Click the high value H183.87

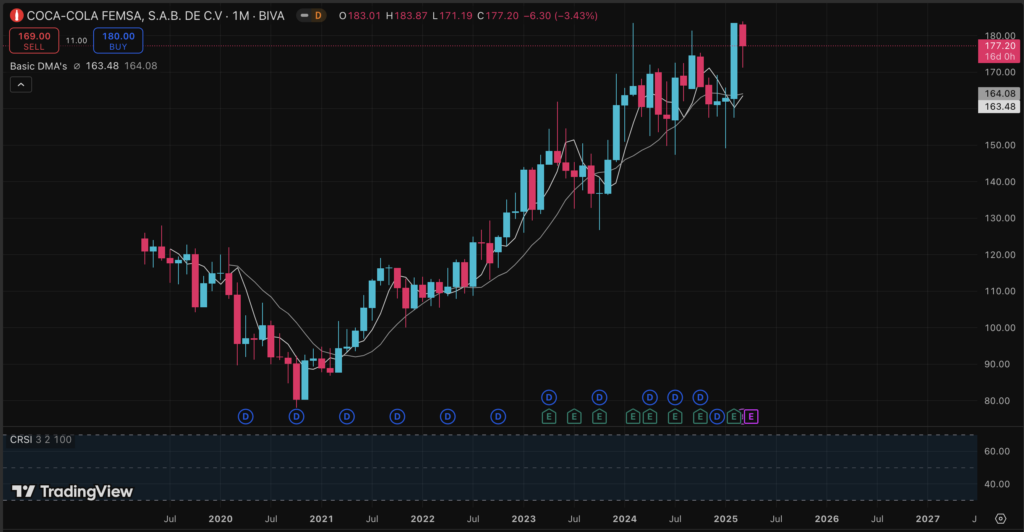click(x=406, y=16)
